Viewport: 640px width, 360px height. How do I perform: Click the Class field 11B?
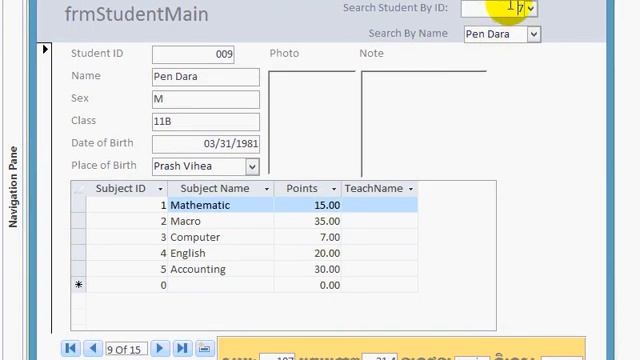[206, 122]
